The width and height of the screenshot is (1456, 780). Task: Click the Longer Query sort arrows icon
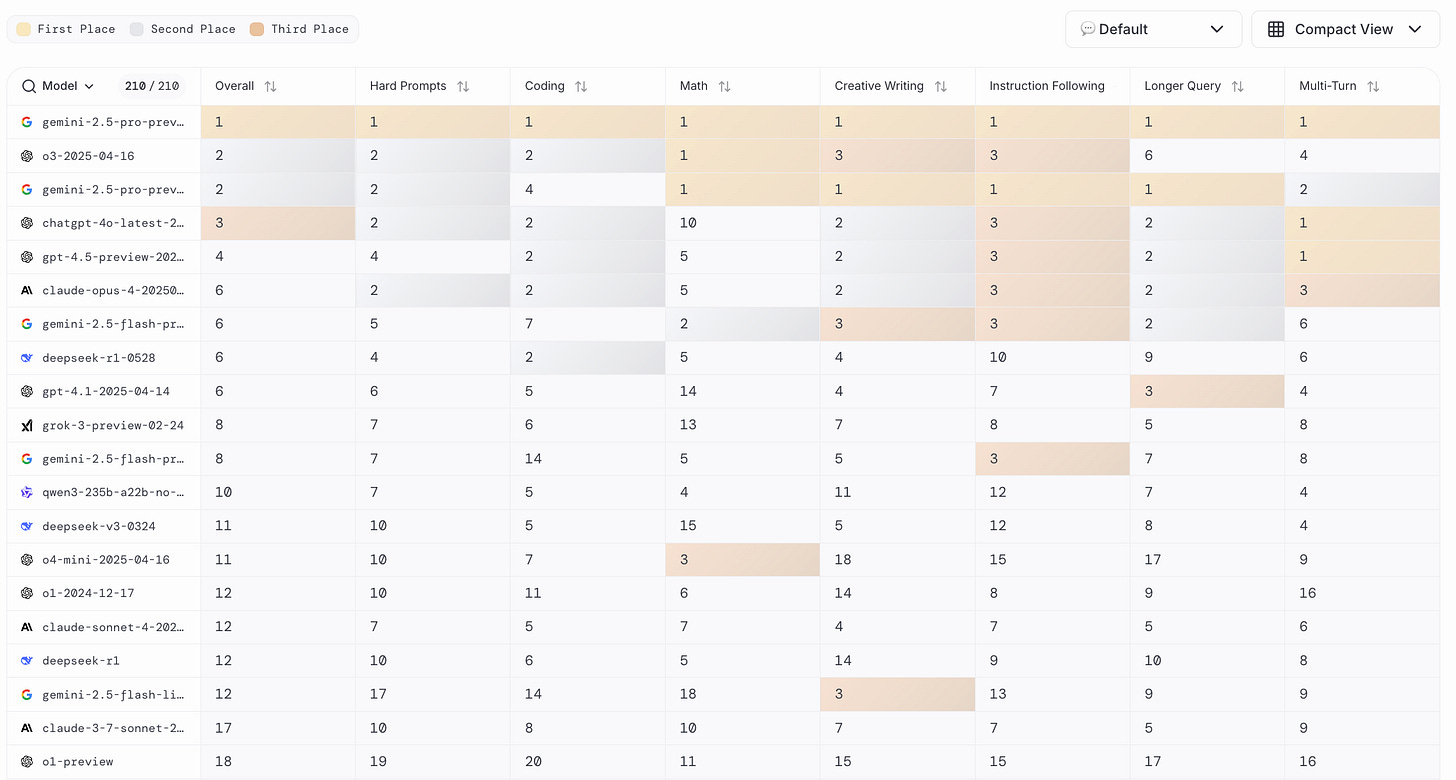[1237, 87]
